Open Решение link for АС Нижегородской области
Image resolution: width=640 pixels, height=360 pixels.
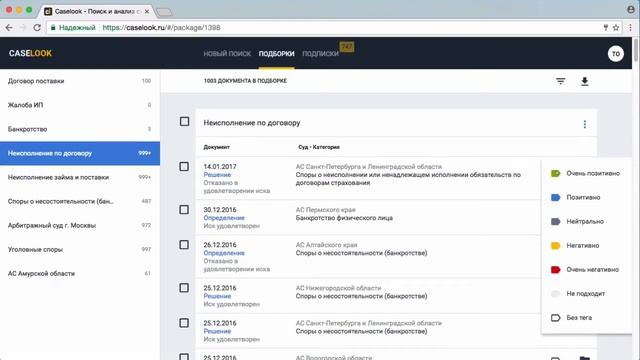[x=217, y=296]
